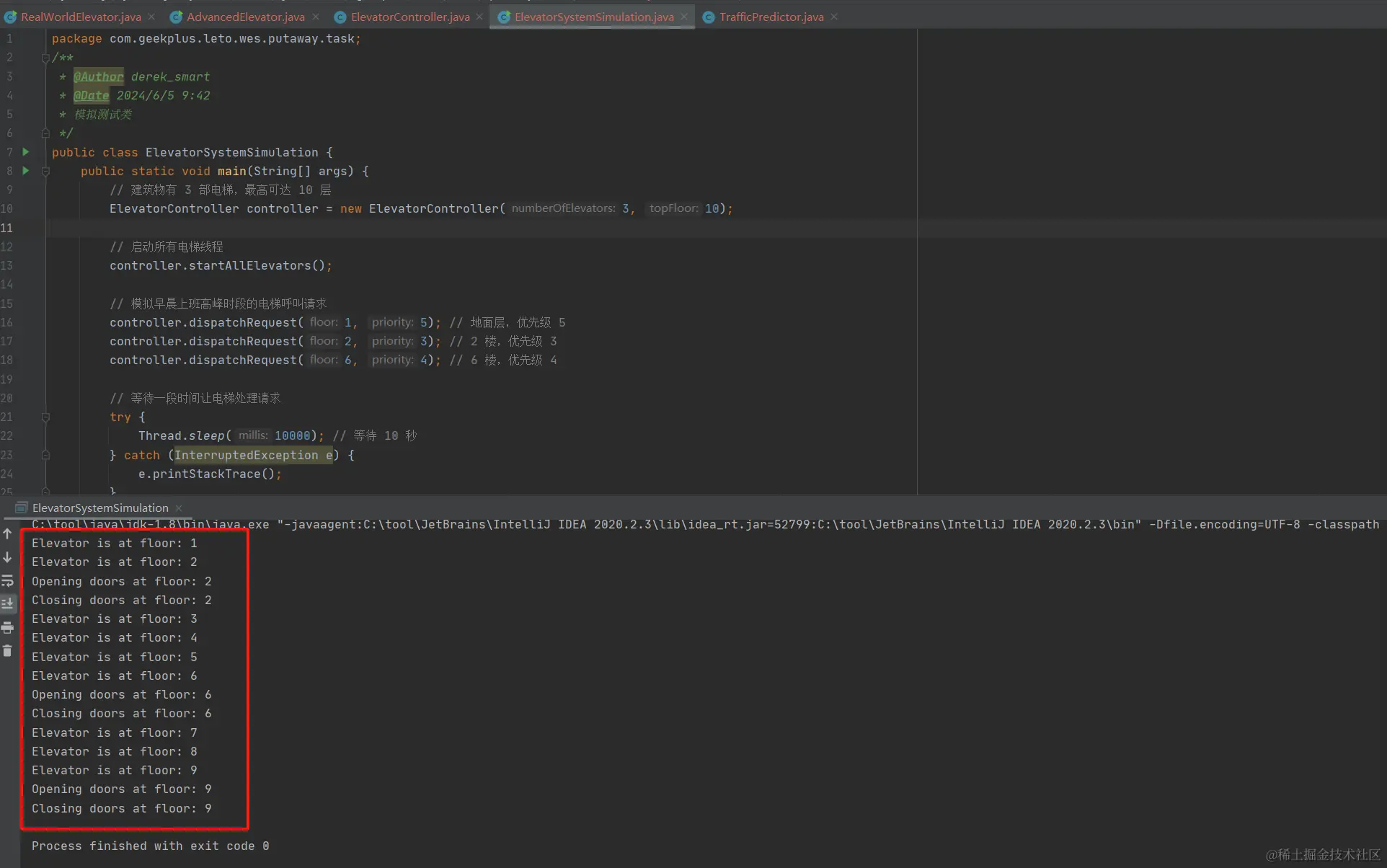The width and height of the screenshot is (1387, 868).
Task: Click 'Process finished with exit code 0'
Action: point(150,846)
